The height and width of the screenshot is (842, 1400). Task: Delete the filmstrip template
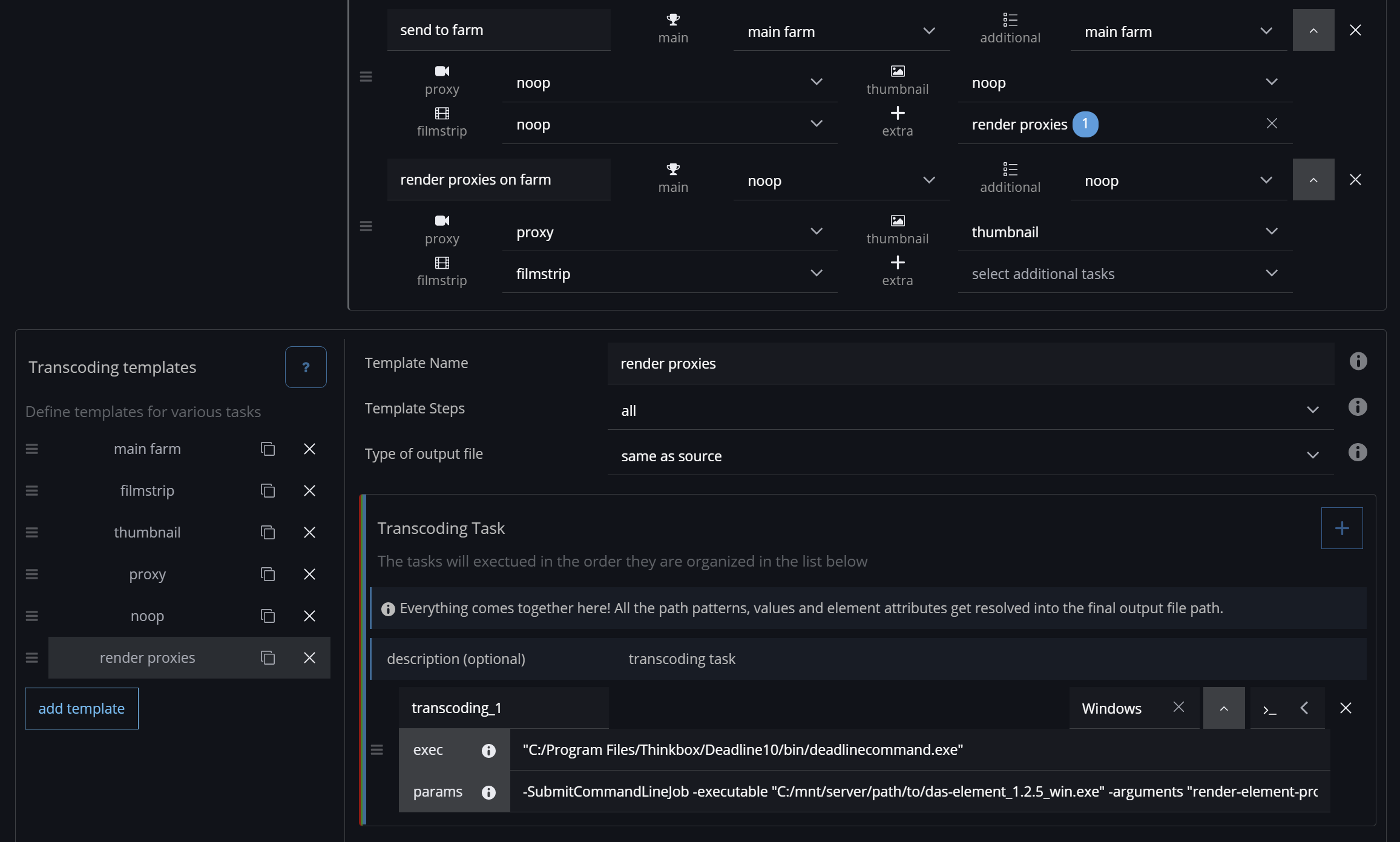click(309, 490)
